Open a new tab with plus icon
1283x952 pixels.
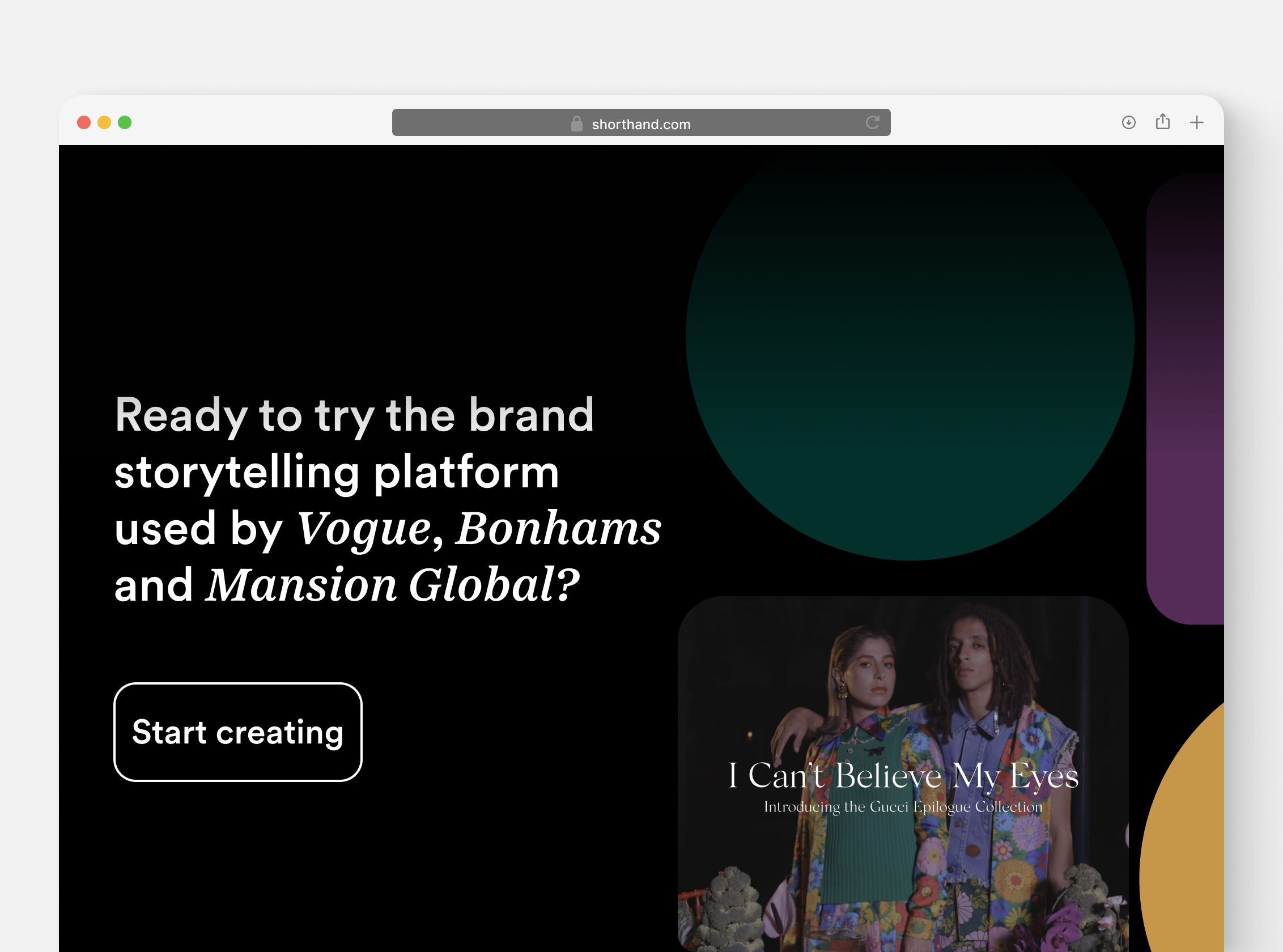tap(1196, 122)
